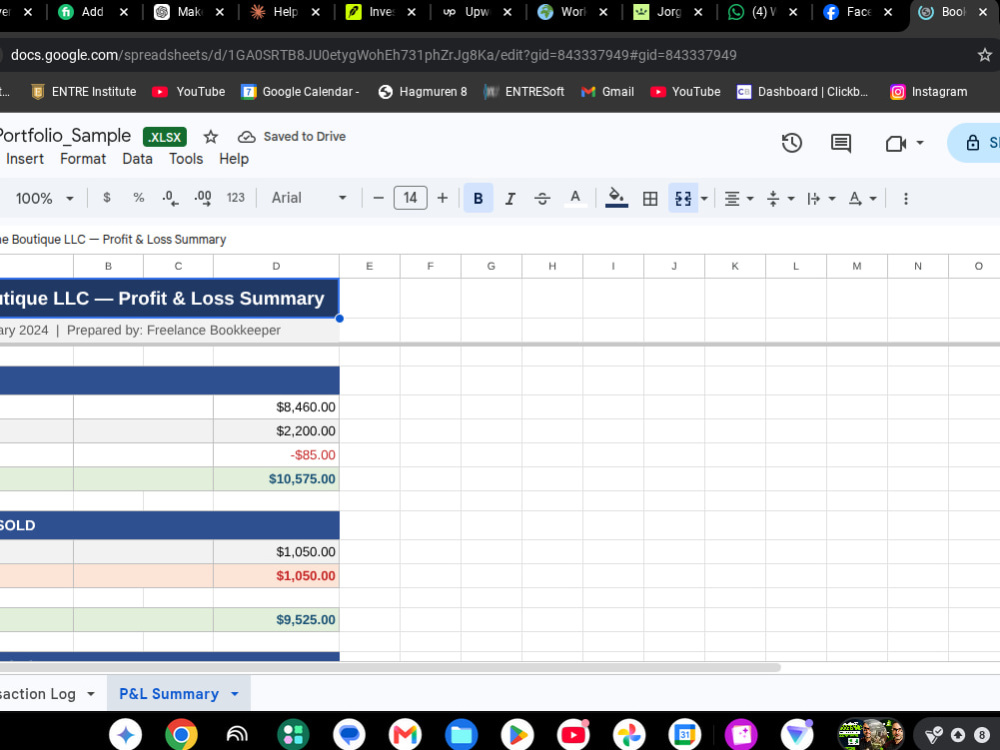
Task: Click the Share button
Action: tap(976, 143)
